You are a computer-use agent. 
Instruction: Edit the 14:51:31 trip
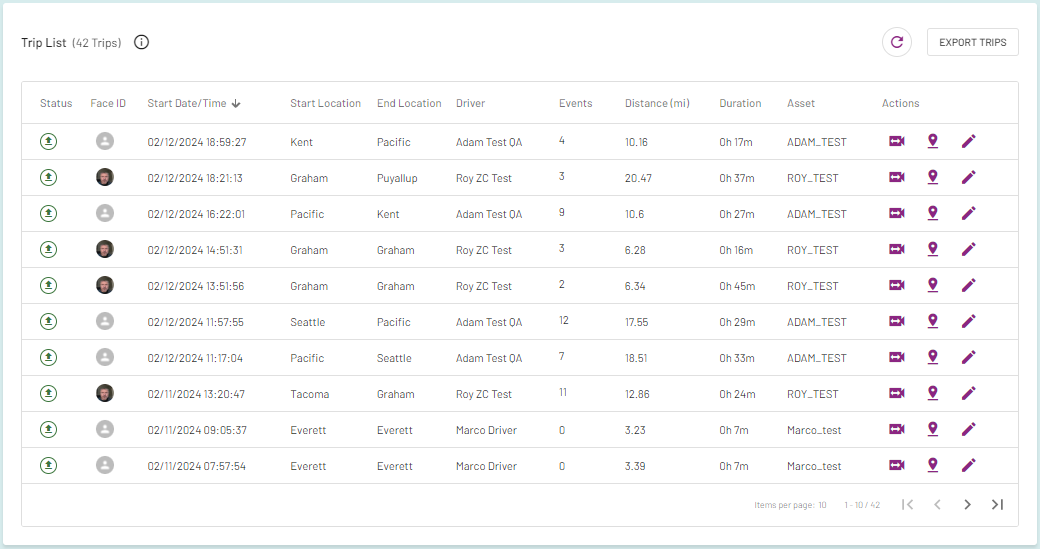[x=968, y=249]
